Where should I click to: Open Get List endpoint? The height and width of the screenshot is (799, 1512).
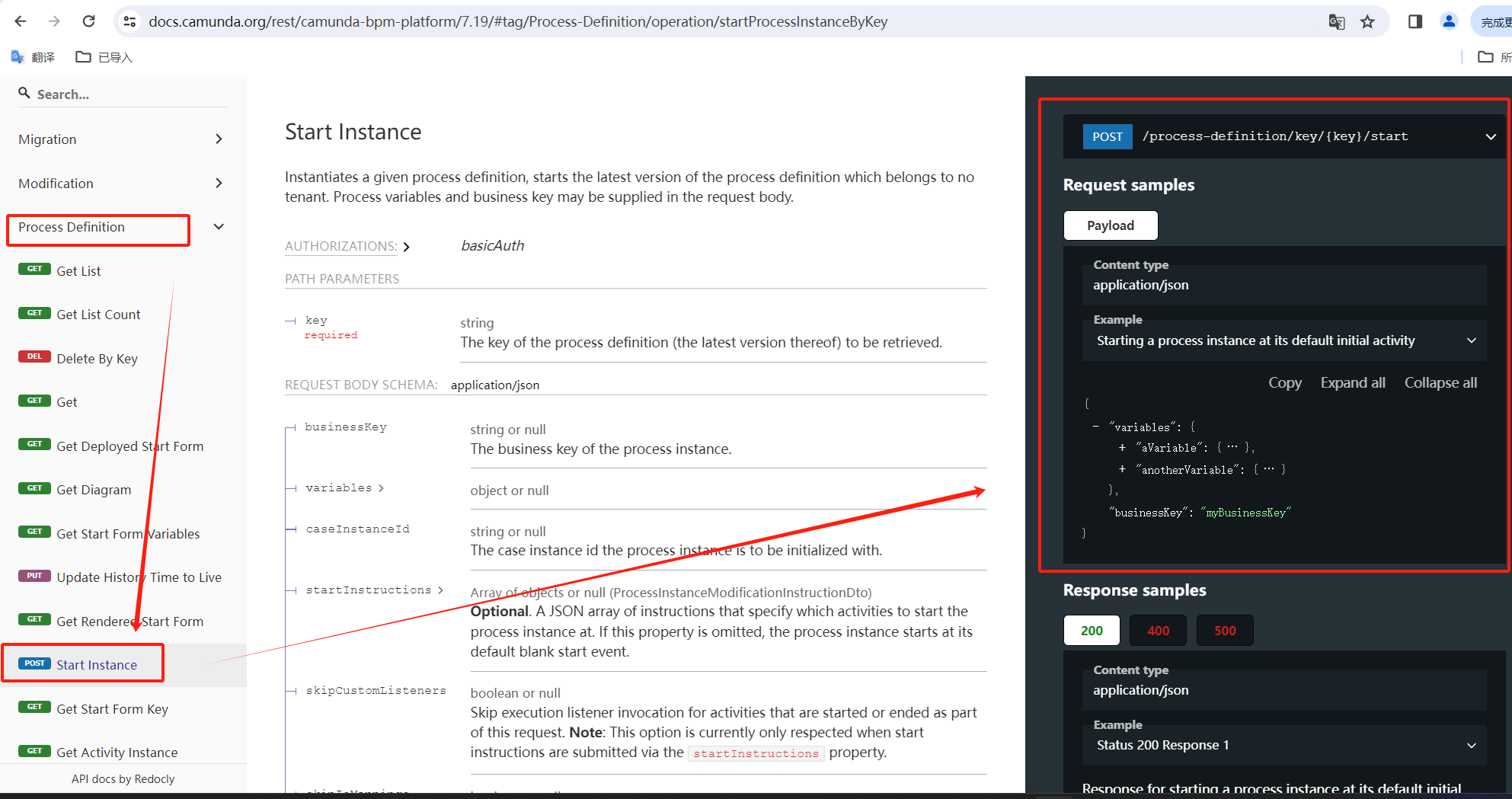pos(78,271)
